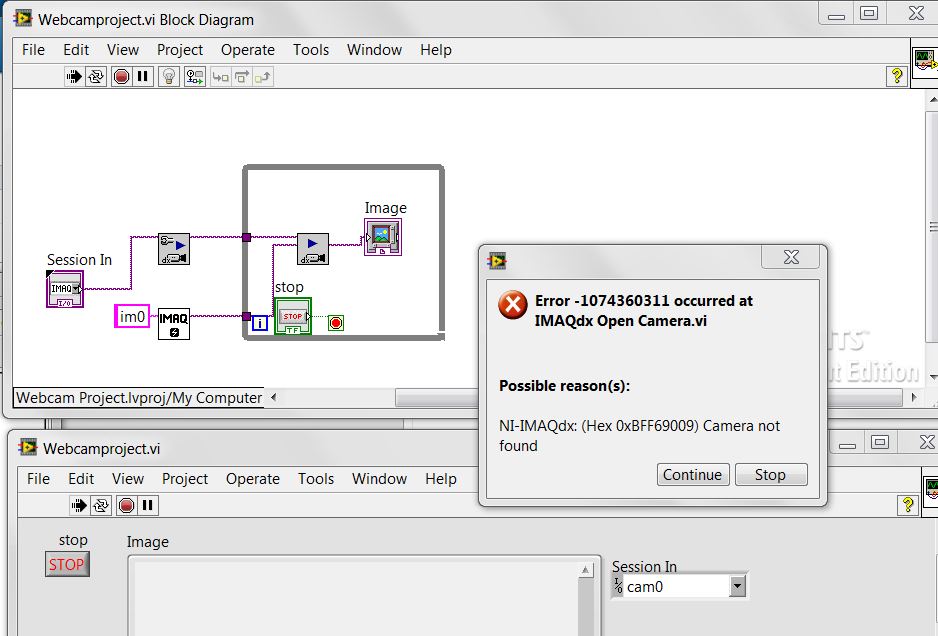Viewport: 938px width, 636px height.
Task: Select the IMAQ Create node
Action: [173, 324]
